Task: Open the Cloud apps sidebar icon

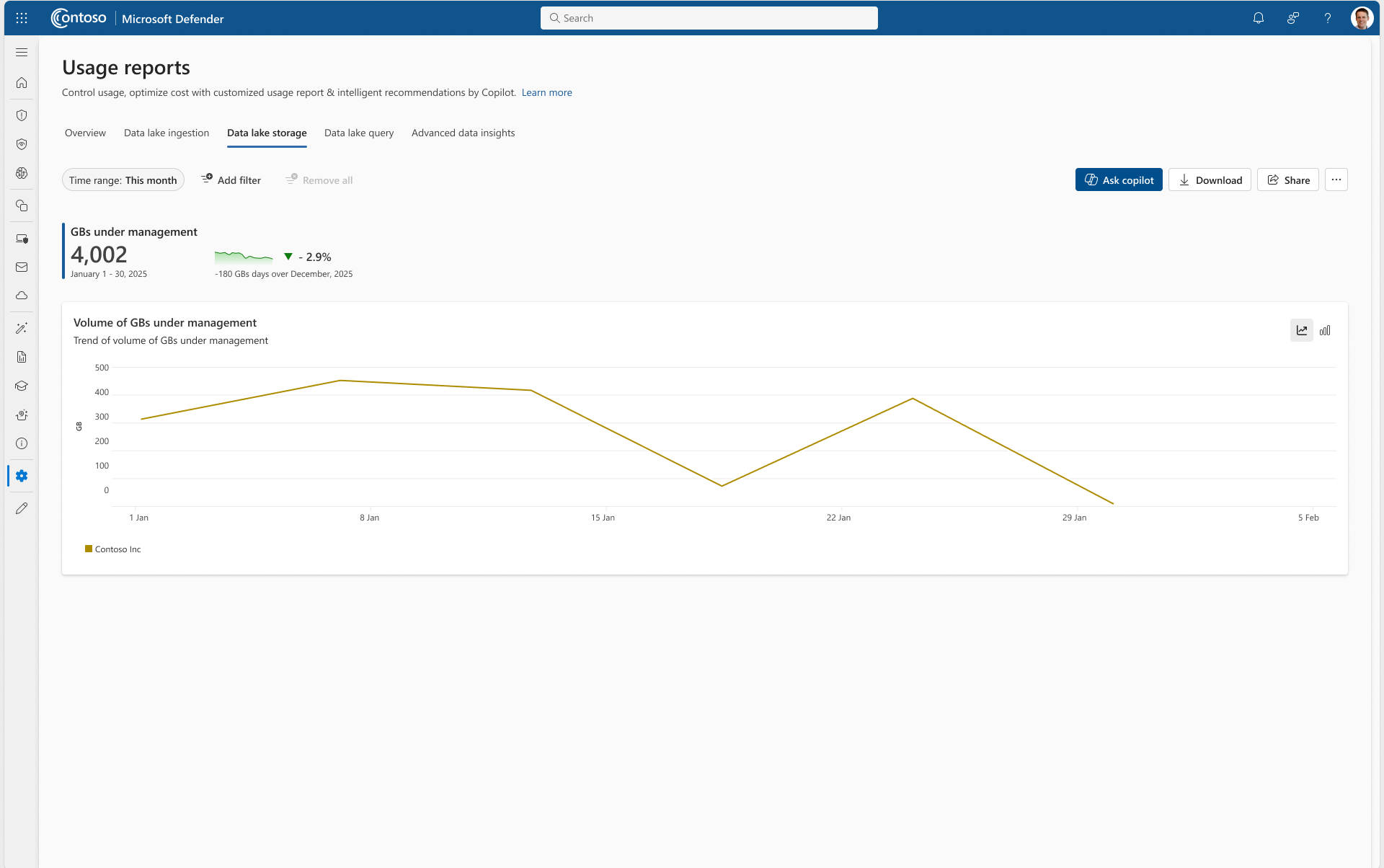Action: [x=22, y=296]
